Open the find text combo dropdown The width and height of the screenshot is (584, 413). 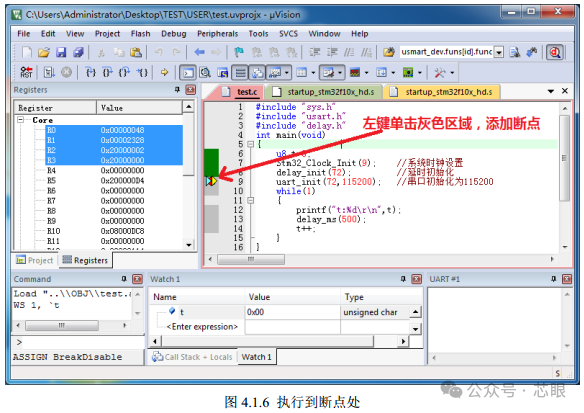pyautogui.click(x=499, y=52)
